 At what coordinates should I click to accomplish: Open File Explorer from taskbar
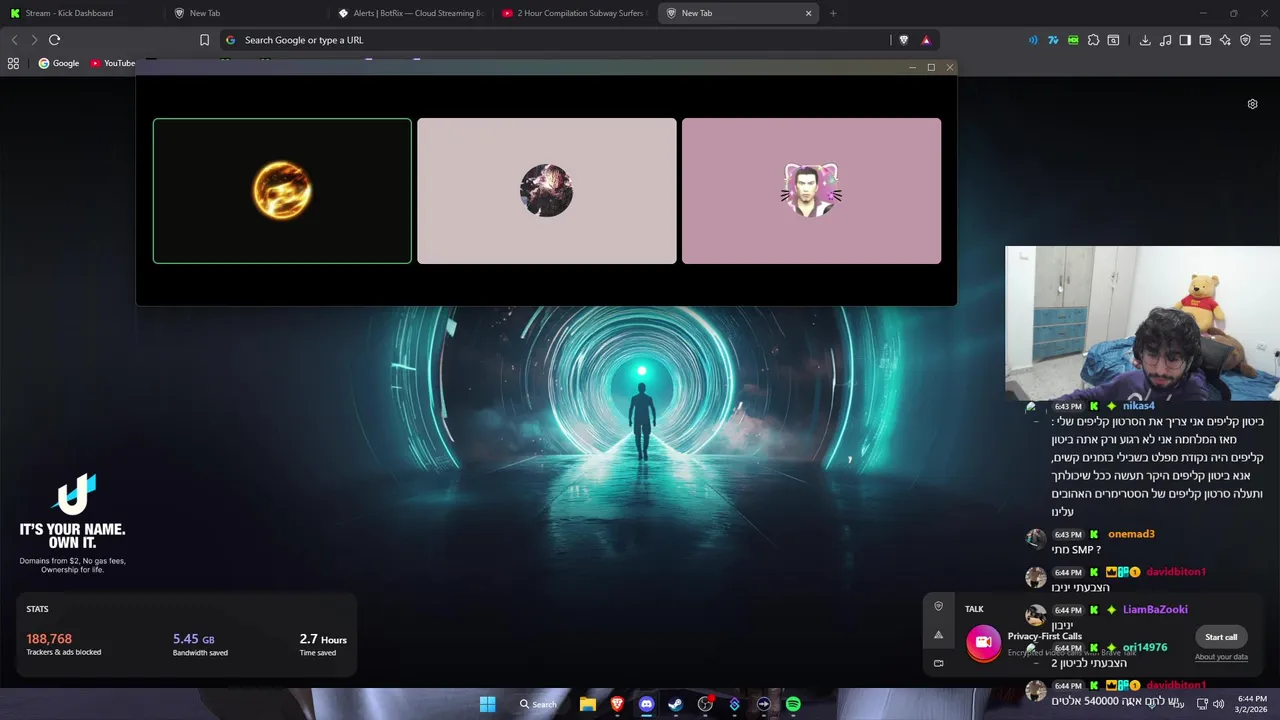pyautogui.click(x=588, y=704)
